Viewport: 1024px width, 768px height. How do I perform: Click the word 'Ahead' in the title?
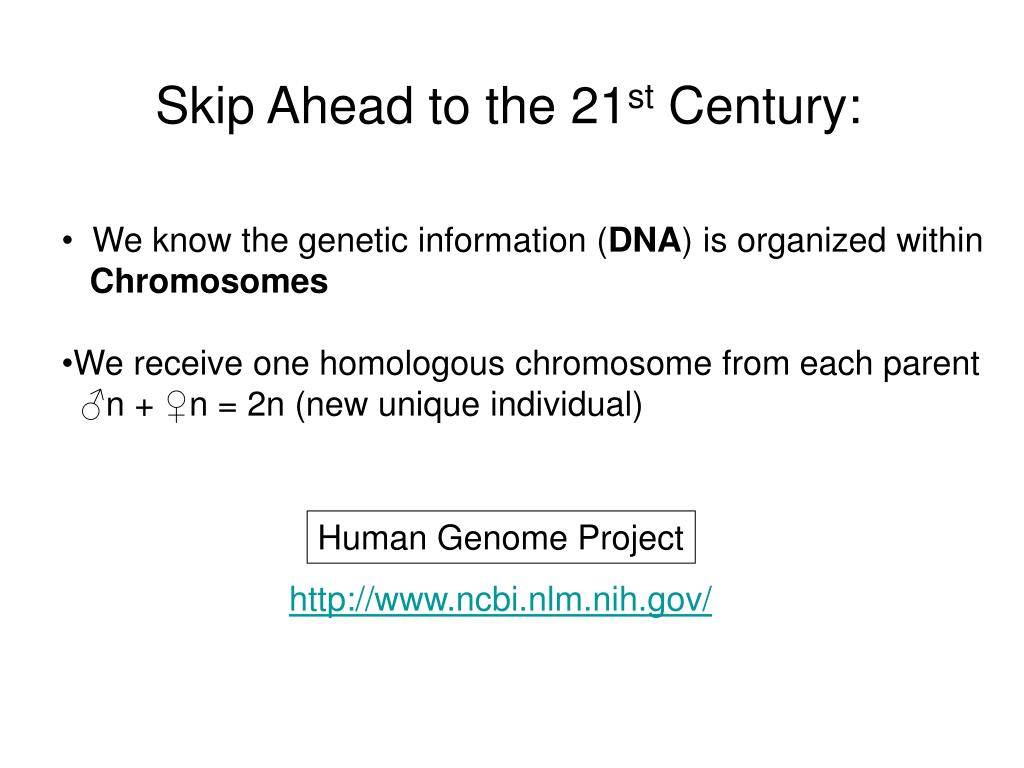coord(340,106)
